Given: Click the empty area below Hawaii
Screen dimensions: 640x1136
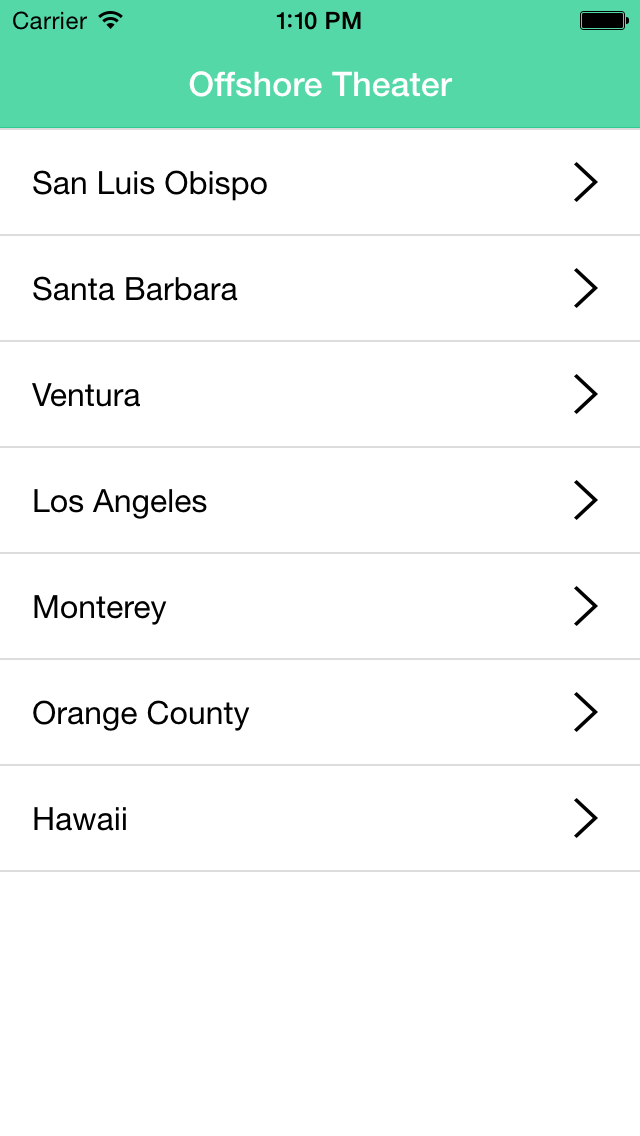Looking at the screenshot, I should (x=320, y=1000).
